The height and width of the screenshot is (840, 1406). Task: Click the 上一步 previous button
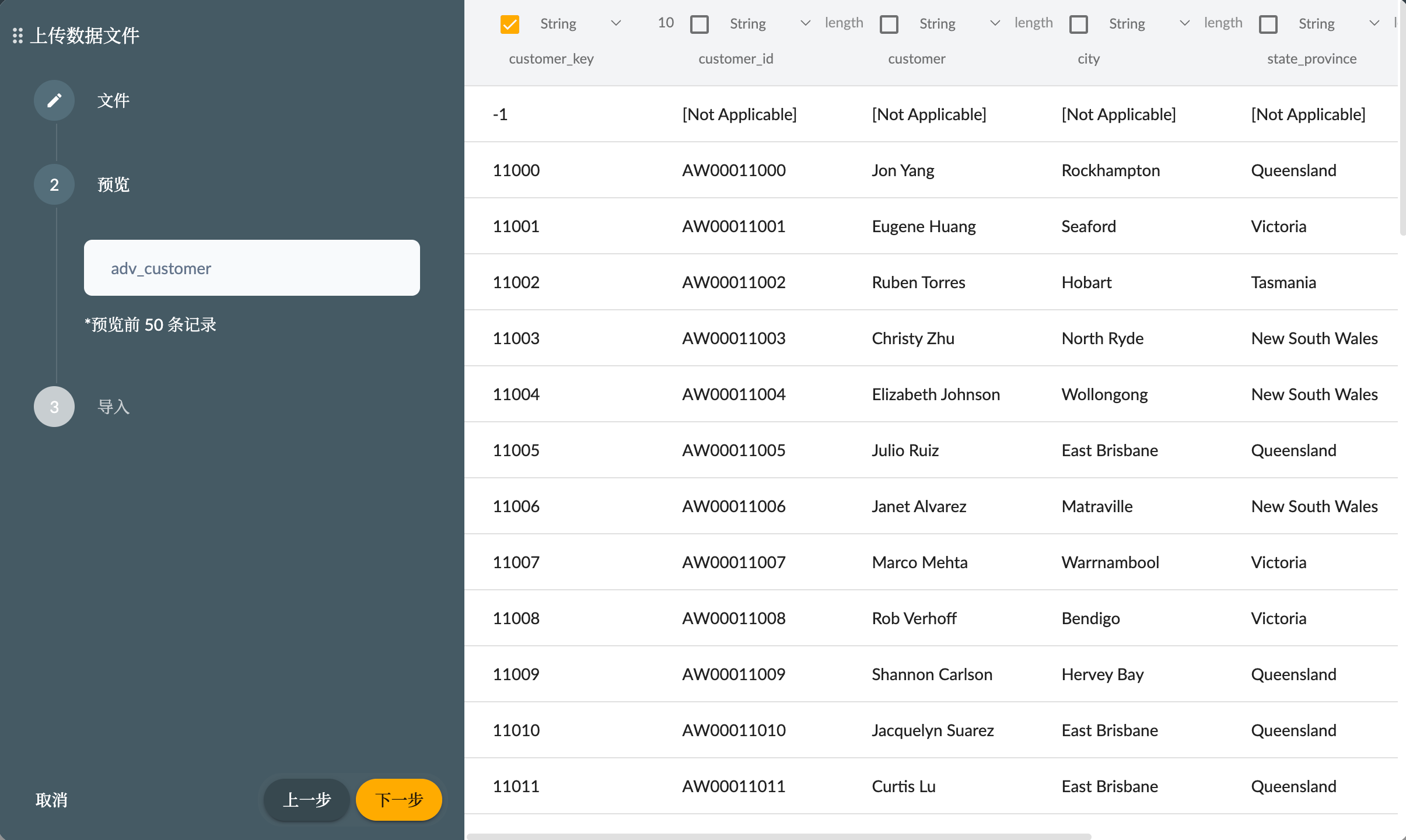tap(306, 799)
